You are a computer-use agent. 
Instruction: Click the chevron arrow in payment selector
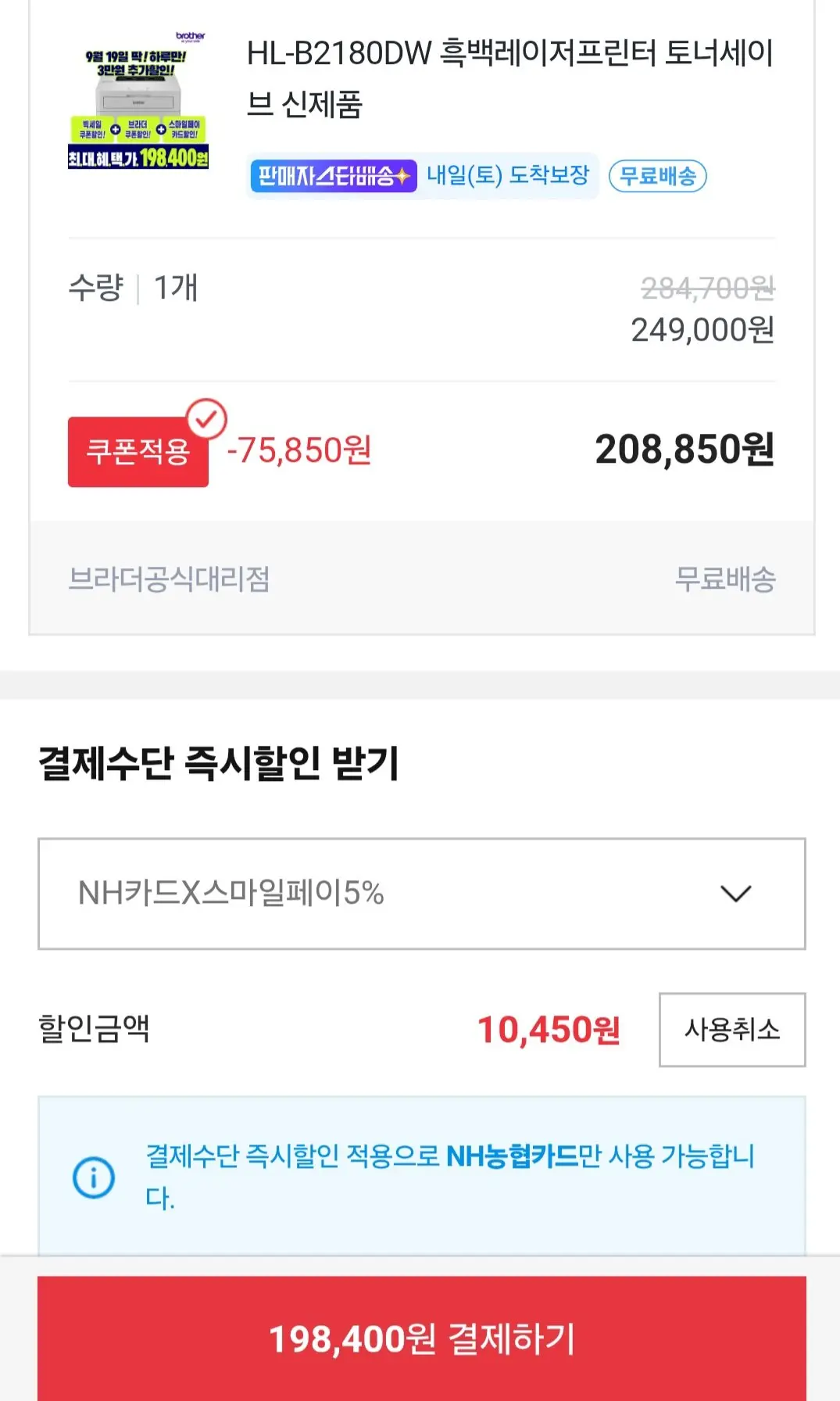click(x=735, y=894)
